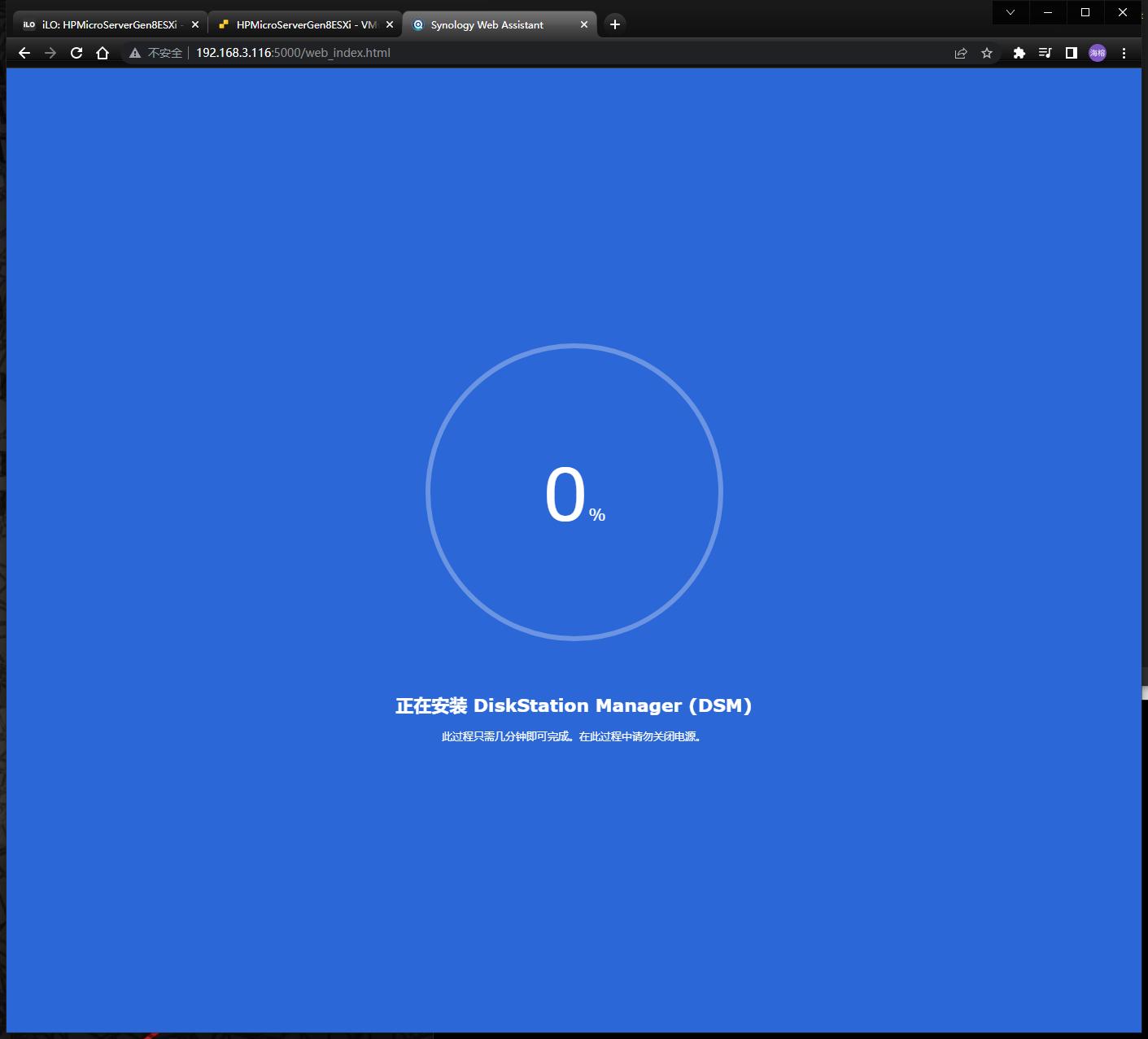Toggle the browser side panel
This screenshot has width=1148, height=1039.
point(1072,53)
